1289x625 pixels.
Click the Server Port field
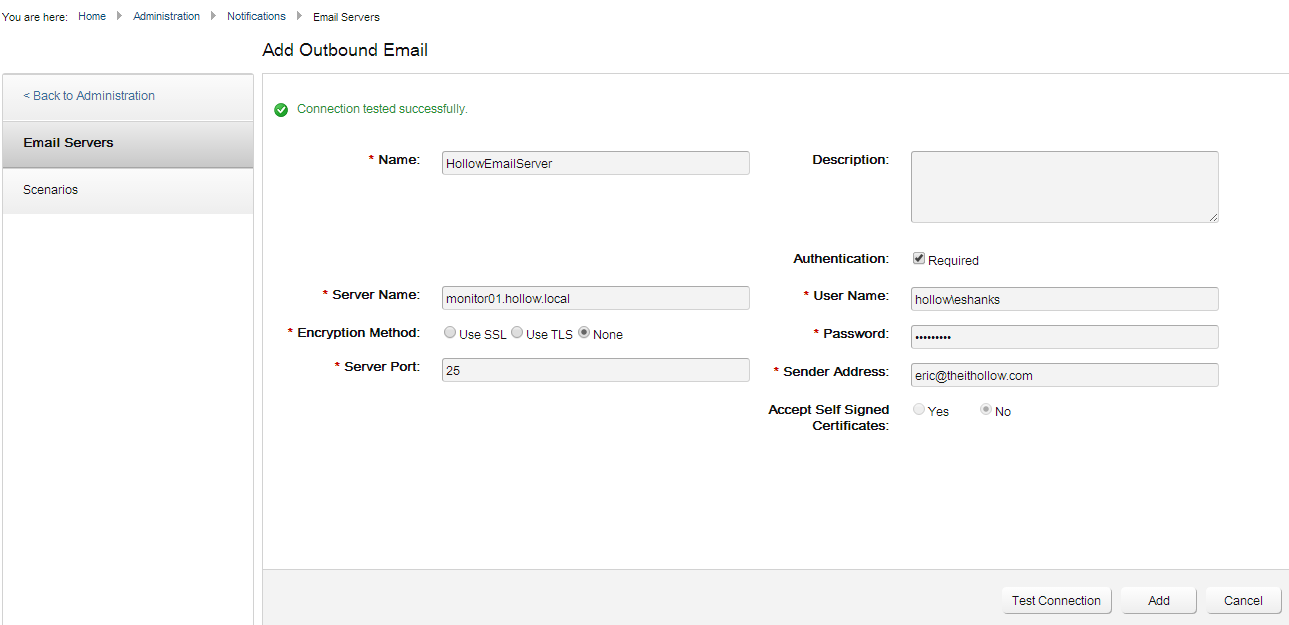pos(595,370)
